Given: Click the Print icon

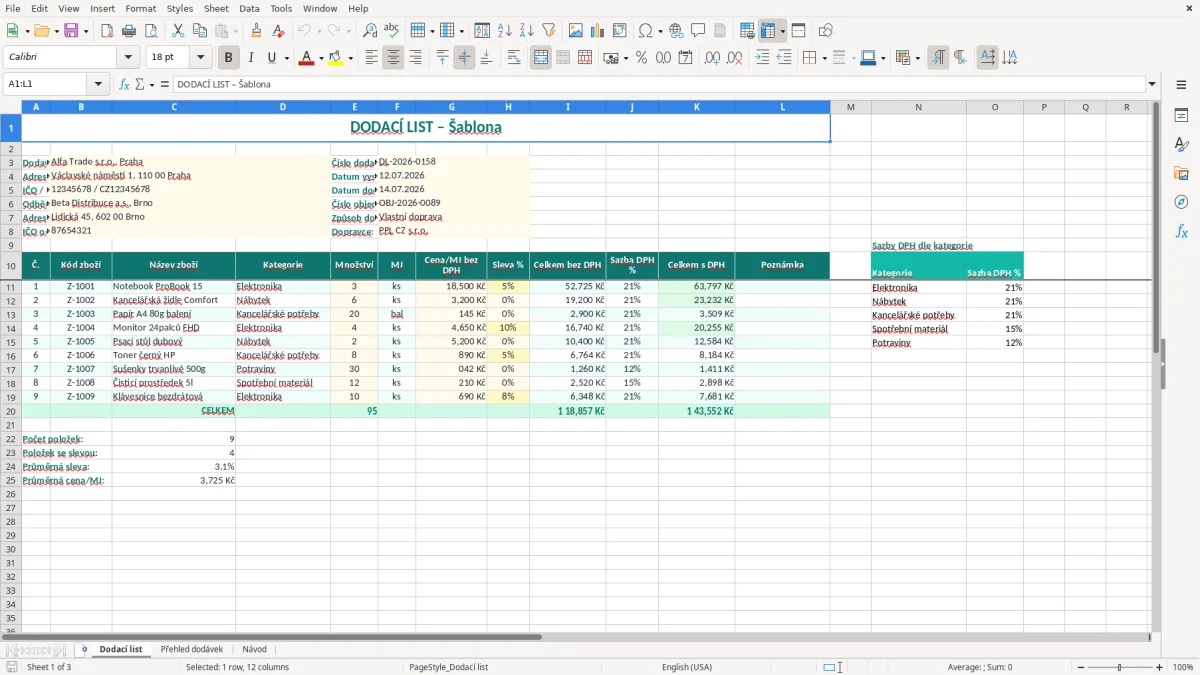Looking at the screenshot, I should (129, 31).
